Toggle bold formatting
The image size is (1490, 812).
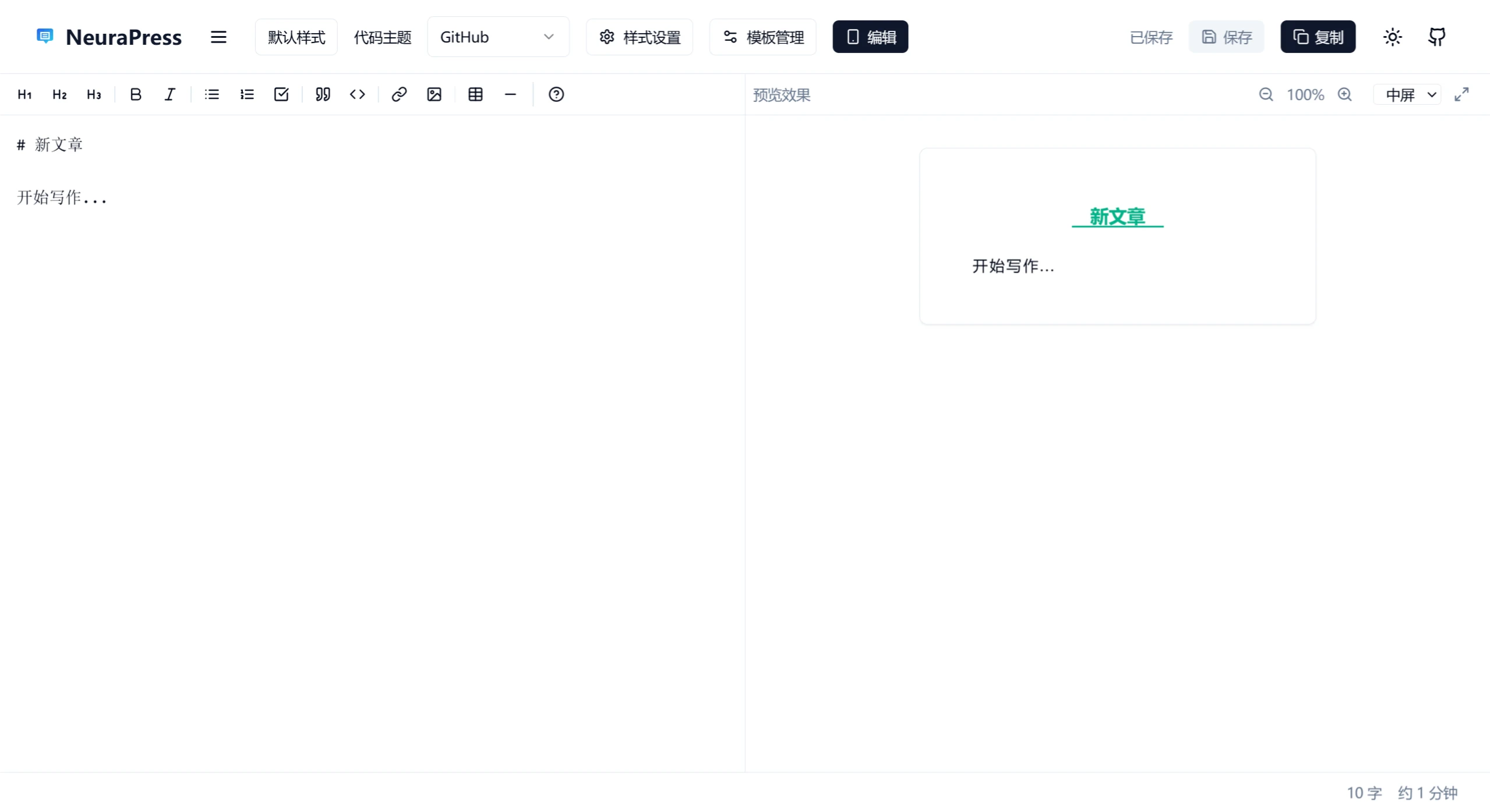(135, 94)
